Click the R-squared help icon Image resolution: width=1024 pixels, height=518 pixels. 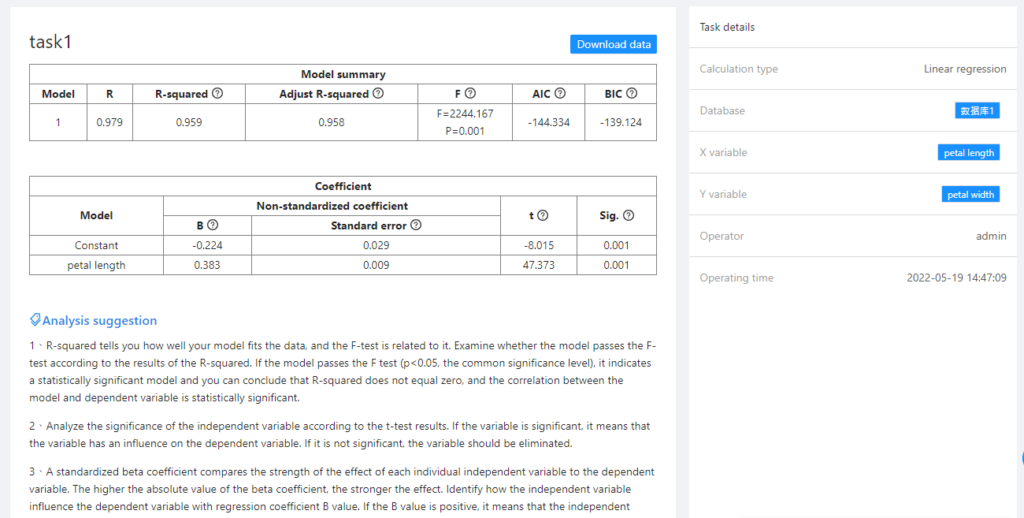click(217, 94)
